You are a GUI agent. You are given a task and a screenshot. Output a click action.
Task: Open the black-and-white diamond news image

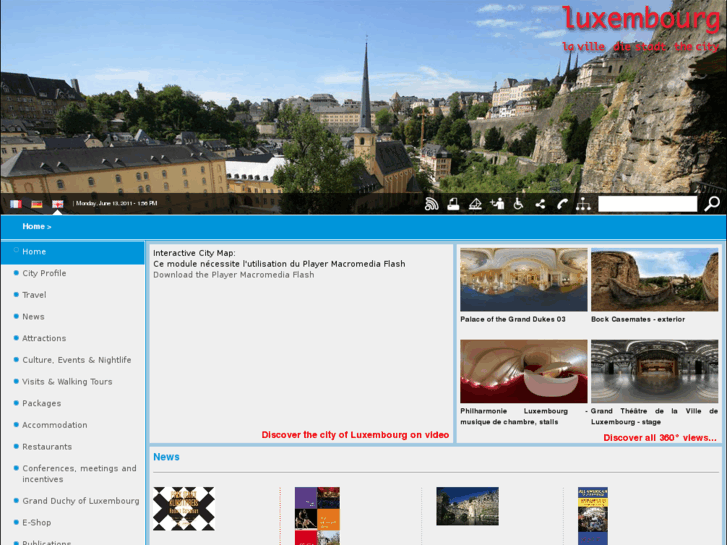[184, 509]
